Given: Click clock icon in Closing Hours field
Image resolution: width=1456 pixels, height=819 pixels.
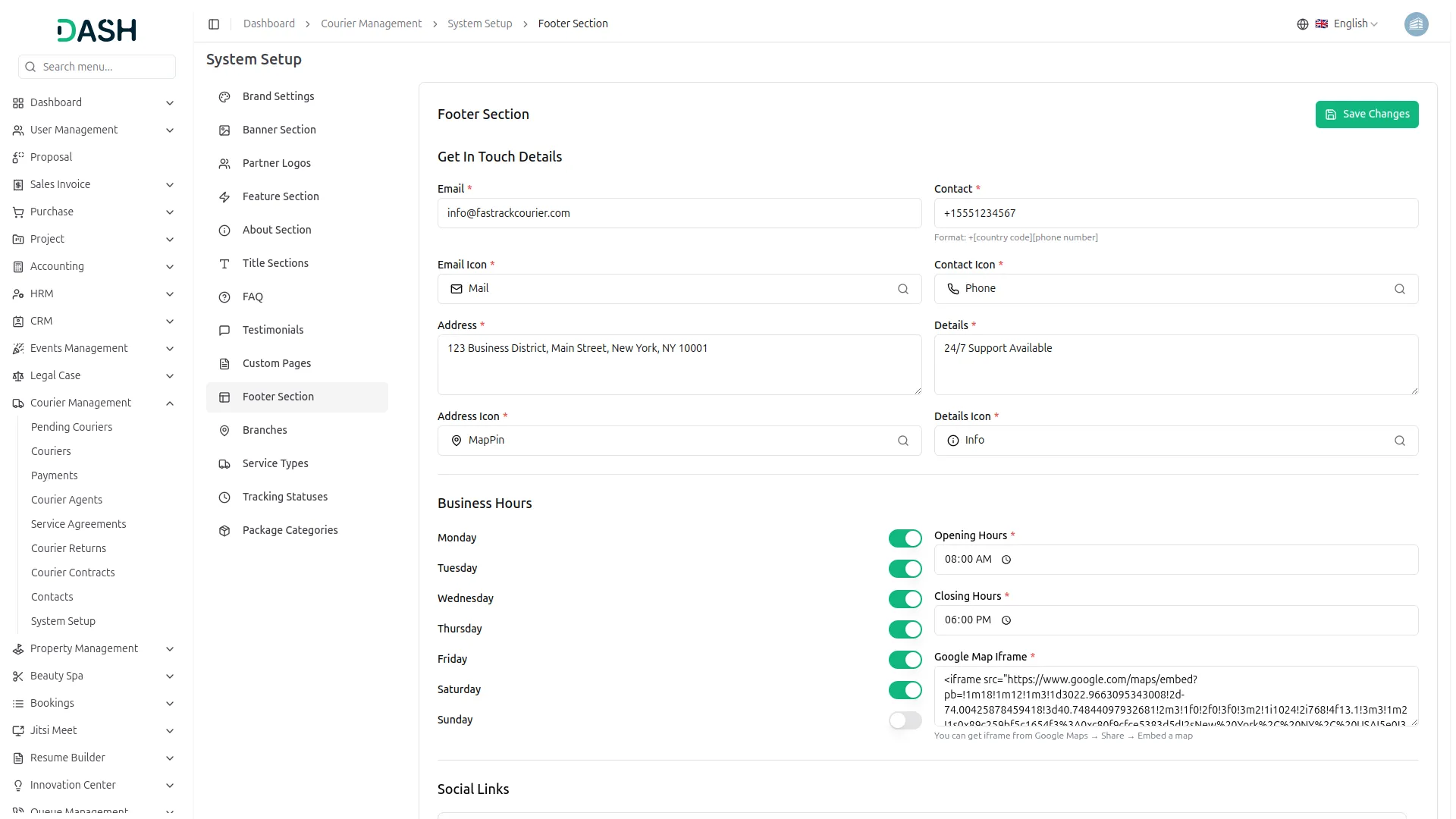Looking at the screenshot, I should (1006, 620).
